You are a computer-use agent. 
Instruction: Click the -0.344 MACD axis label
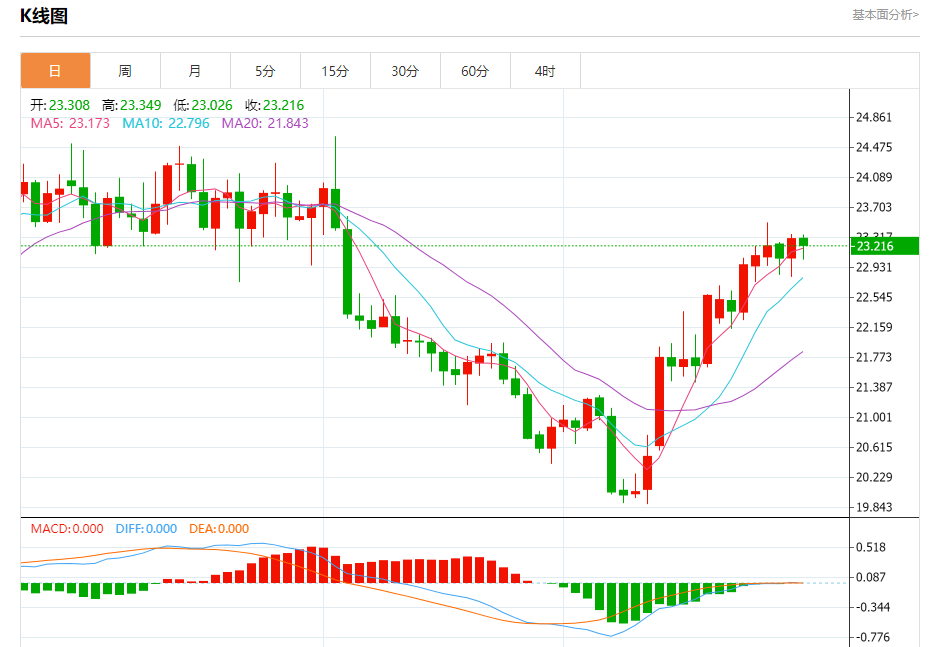(x=872, y=607)
